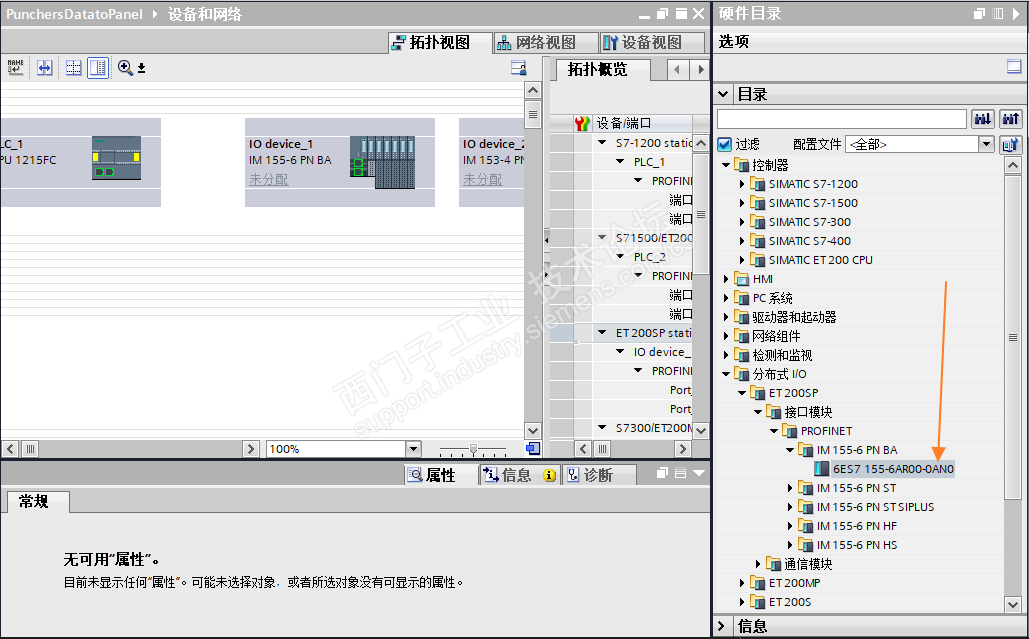The image size is (1029, 639).
Task: Click the collapse inspector arrow icon
Action: 699,473
